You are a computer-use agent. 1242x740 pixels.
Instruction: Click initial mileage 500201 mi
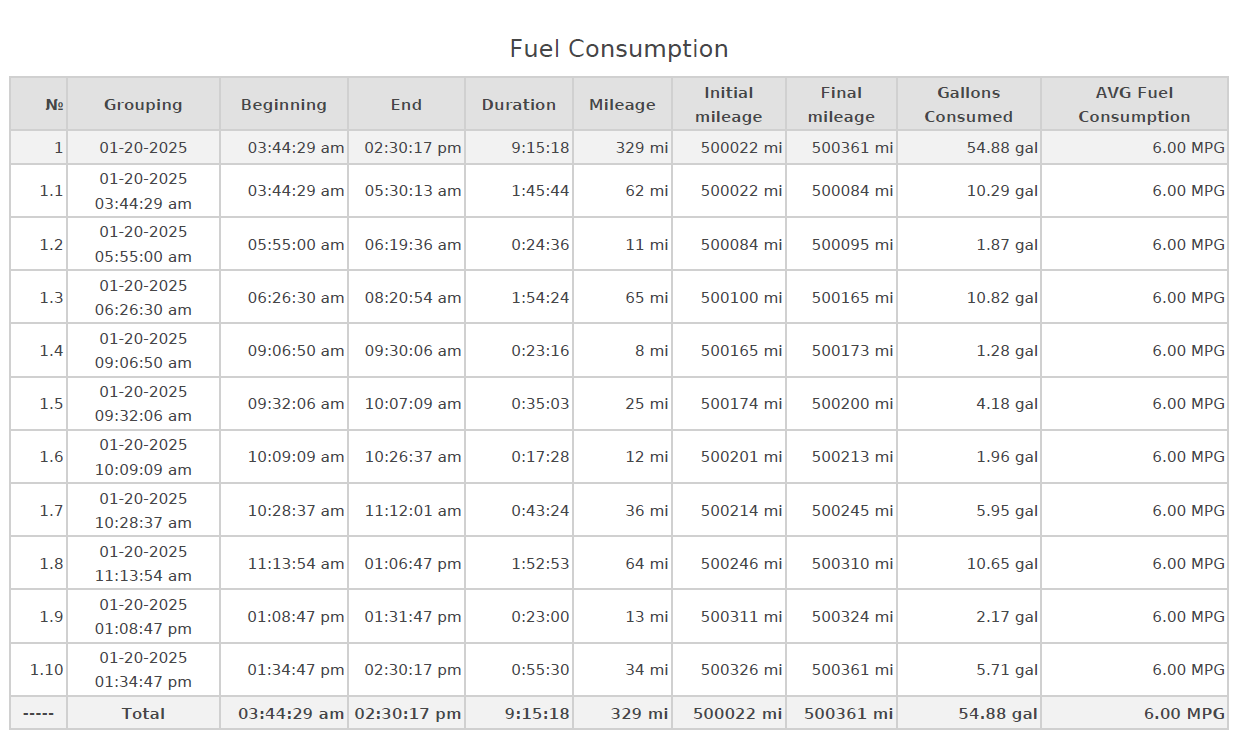click(741, 457)
